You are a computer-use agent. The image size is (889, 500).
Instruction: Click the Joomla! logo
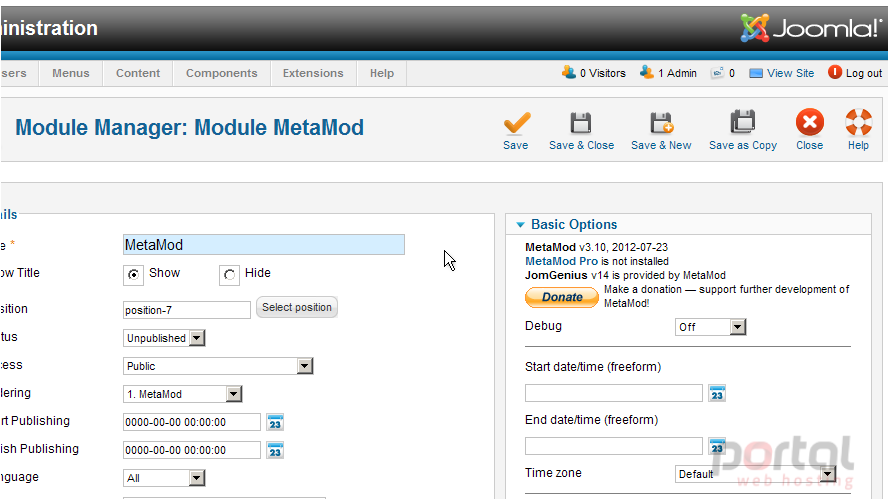811,28
